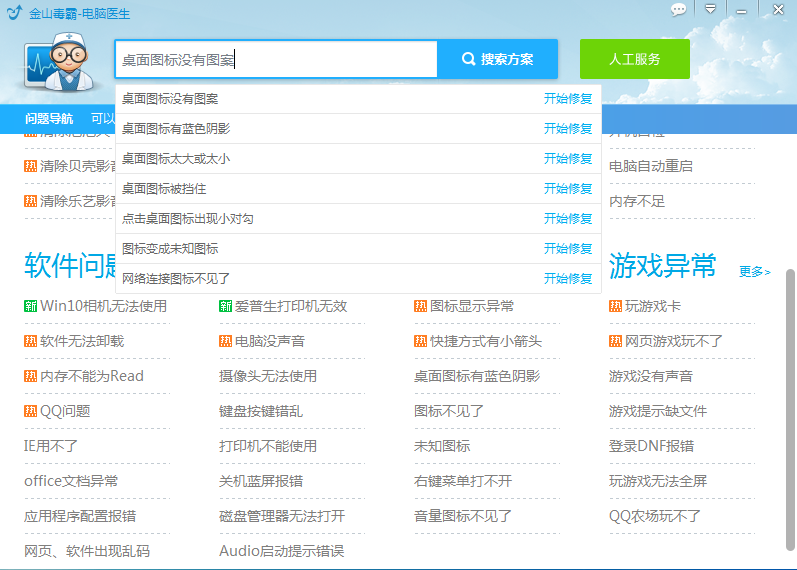
Task: Open Win10相机无法使用 fix
Action: point(104,306)
